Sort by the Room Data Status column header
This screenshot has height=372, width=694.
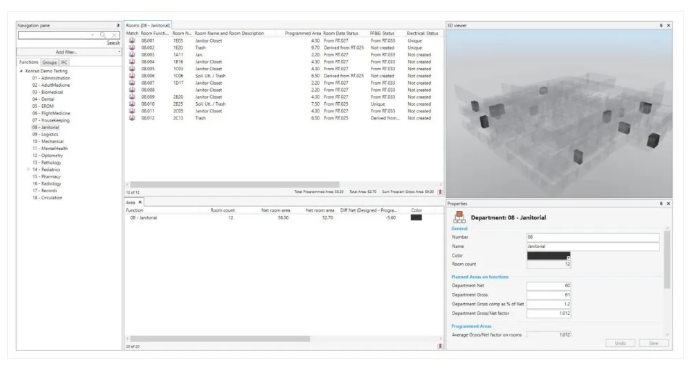pyautogui.click(x=341, y=33)
